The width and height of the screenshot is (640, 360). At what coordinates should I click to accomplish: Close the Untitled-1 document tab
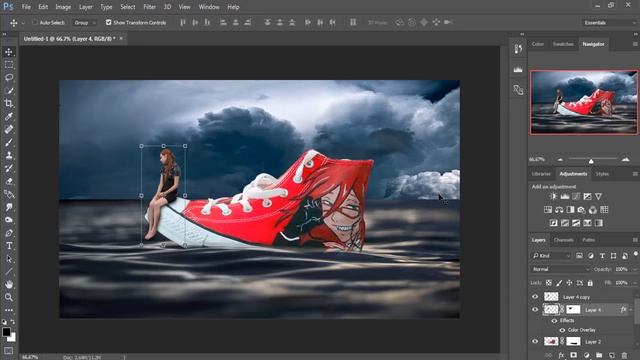pos(121,38)
